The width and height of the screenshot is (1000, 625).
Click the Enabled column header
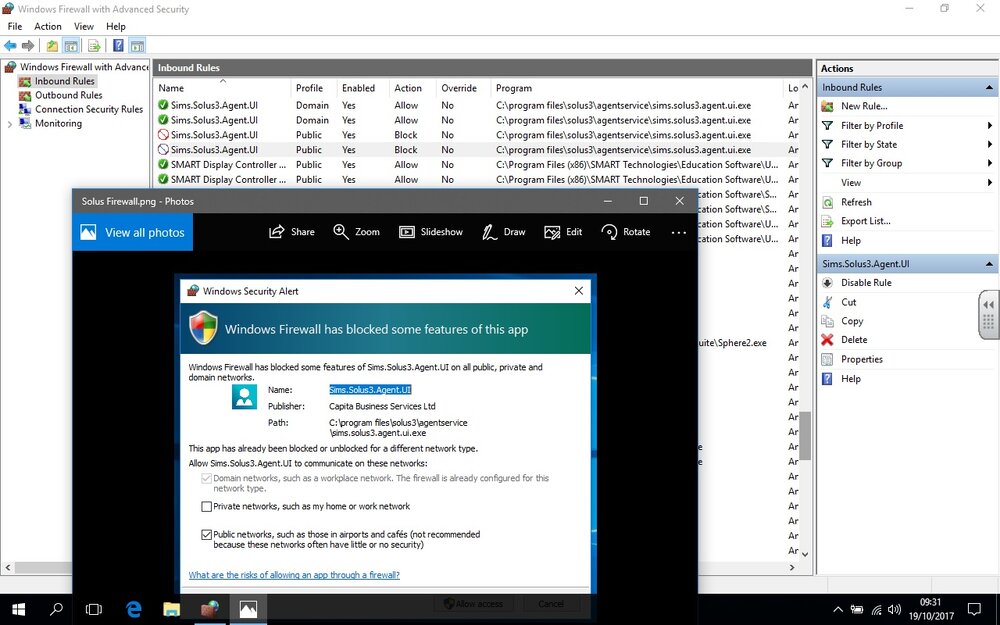coord(358,88)
